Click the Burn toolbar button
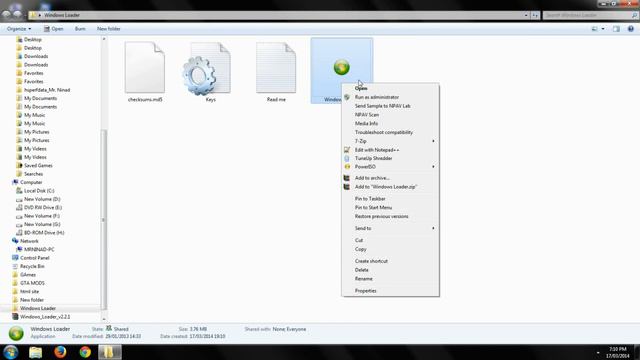Image resolution: width=640 pixels, height=360 pixels. click(x=80, y=29)
